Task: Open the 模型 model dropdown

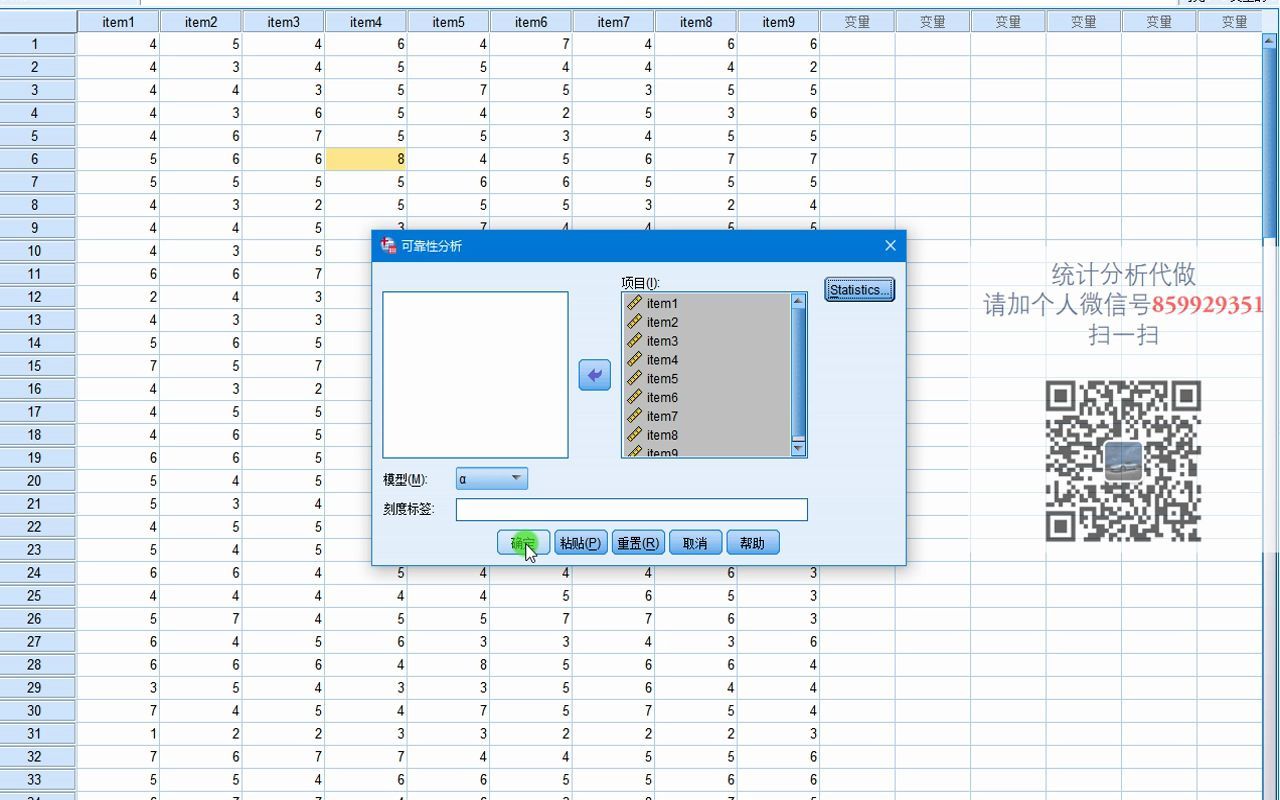Action: click(x=491, y=479)
